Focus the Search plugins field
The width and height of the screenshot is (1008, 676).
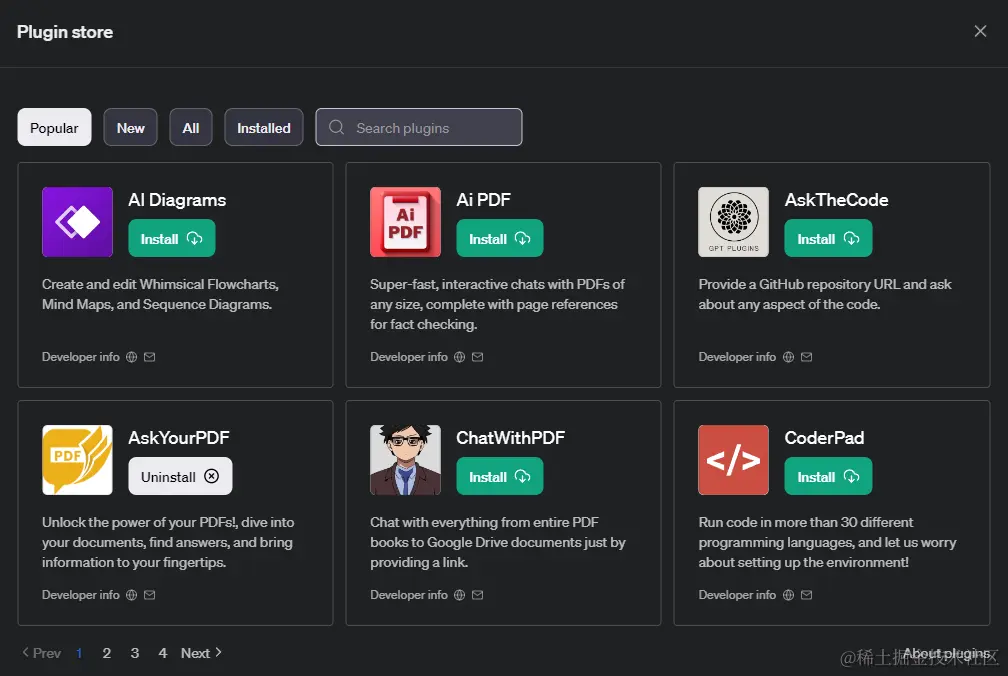pyautogui.click(x=418, y=127)
